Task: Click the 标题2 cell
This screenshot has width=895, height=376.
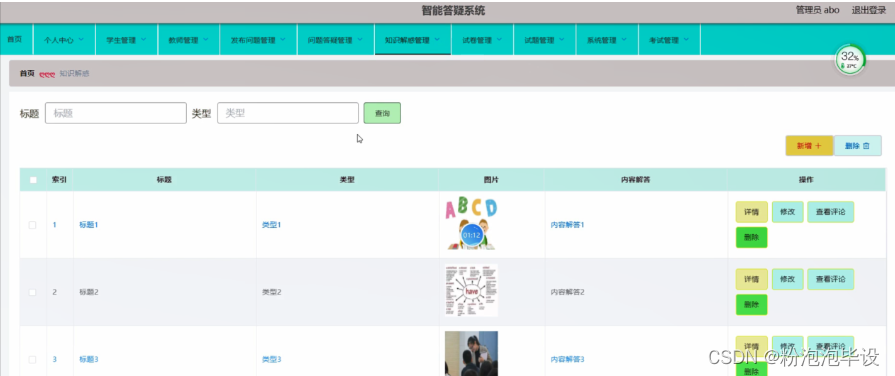Action: tap(88, 292)
